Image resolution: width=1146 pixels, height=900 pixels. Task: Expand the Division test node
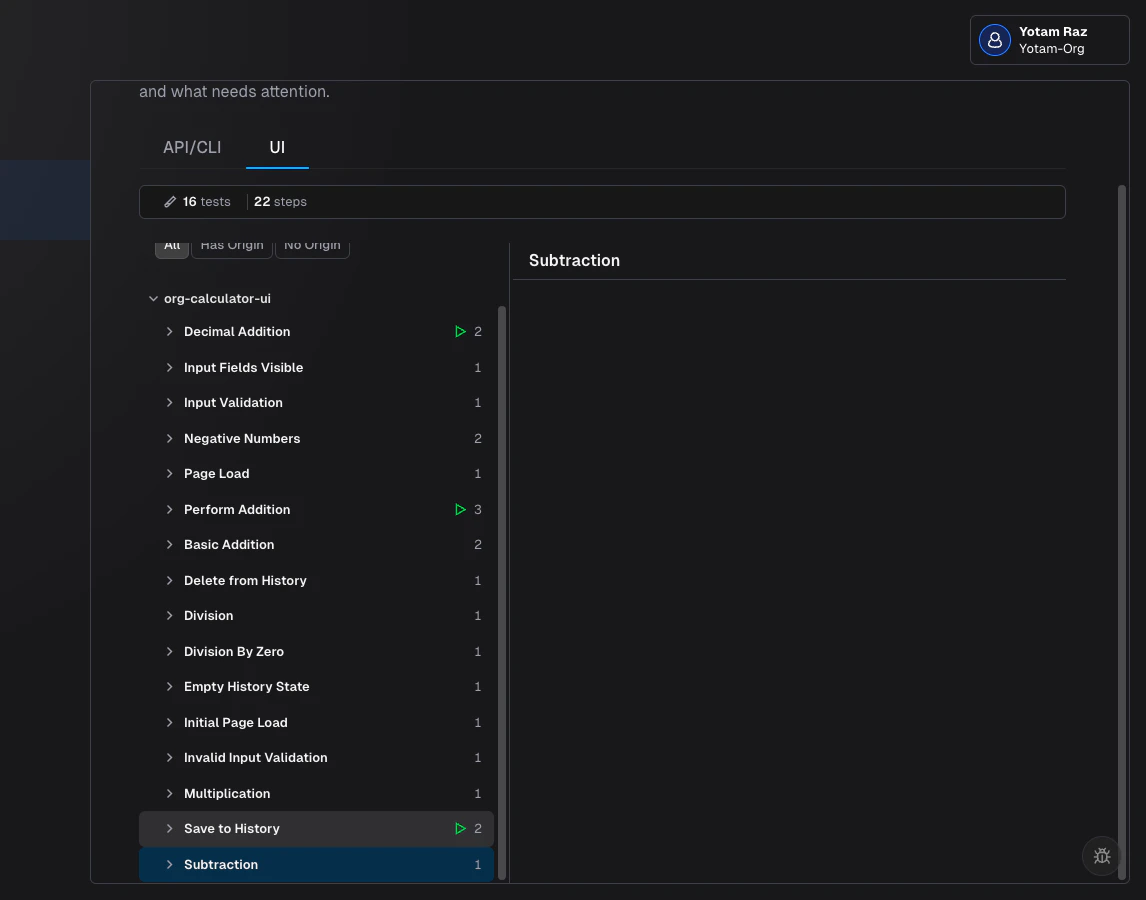[170, 615]
